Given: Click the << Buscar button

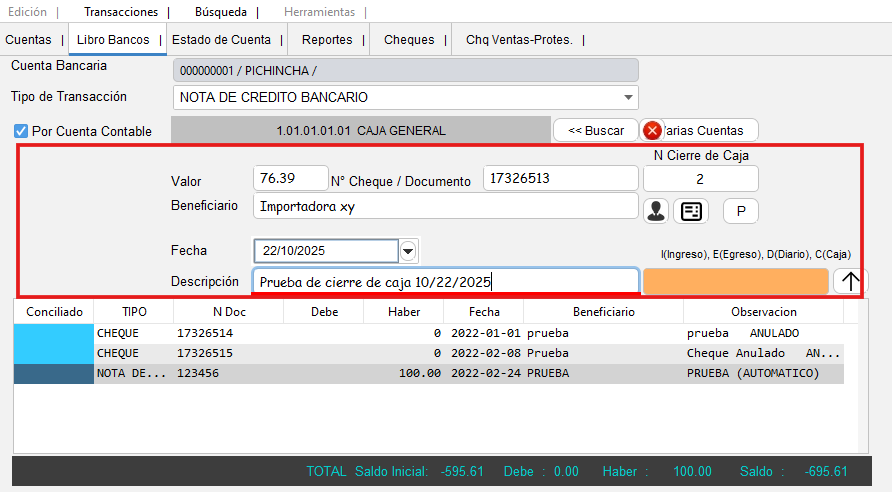Looking at the screenshot, I should [596, 130].
